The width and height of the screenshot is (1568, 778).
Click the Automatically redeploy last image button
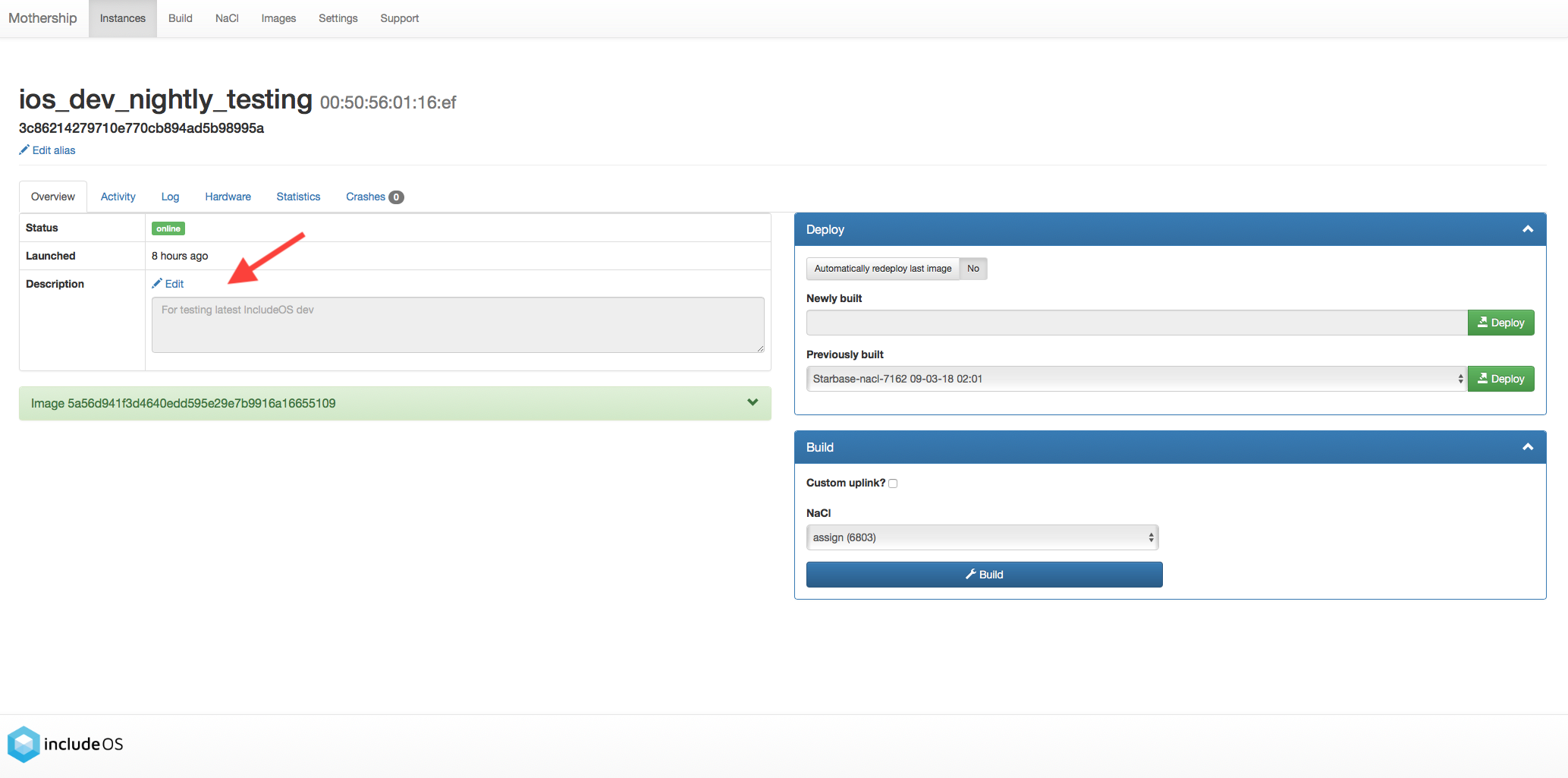coord(883,269)
